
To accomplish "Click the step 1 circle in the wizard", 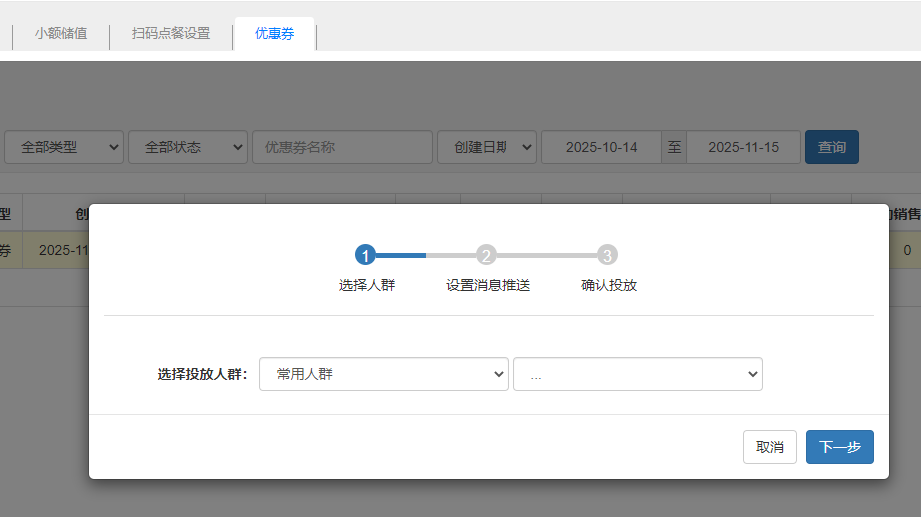I will tap(365, 255).
